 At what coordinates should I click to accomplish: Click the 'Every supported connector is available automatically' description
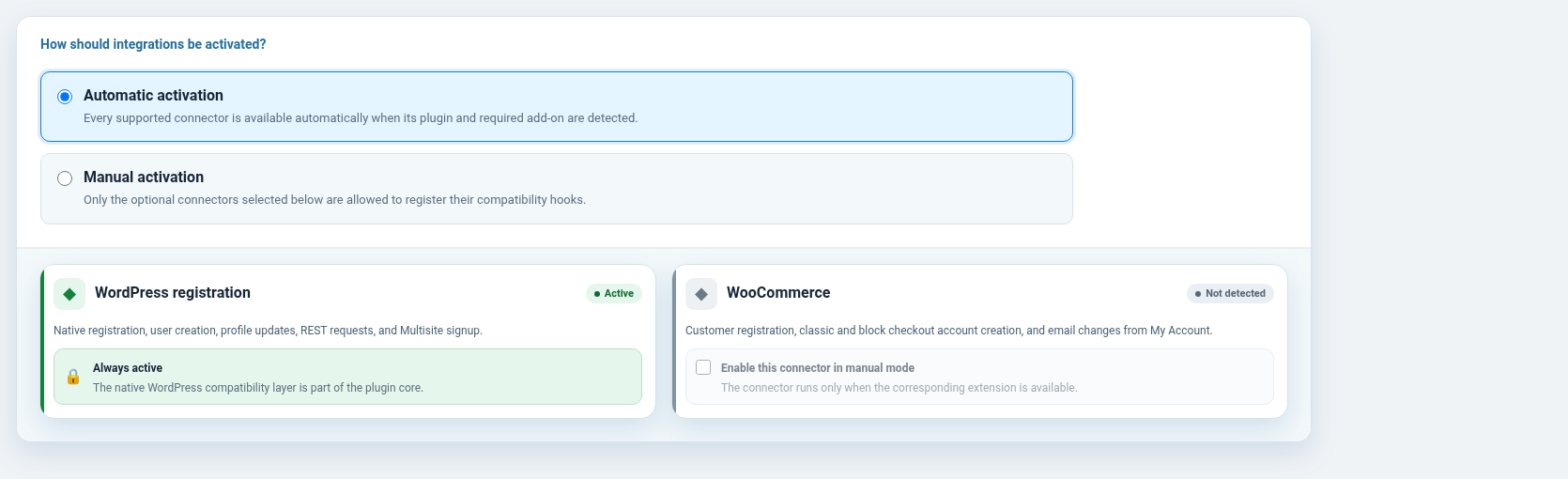point(361,118)
